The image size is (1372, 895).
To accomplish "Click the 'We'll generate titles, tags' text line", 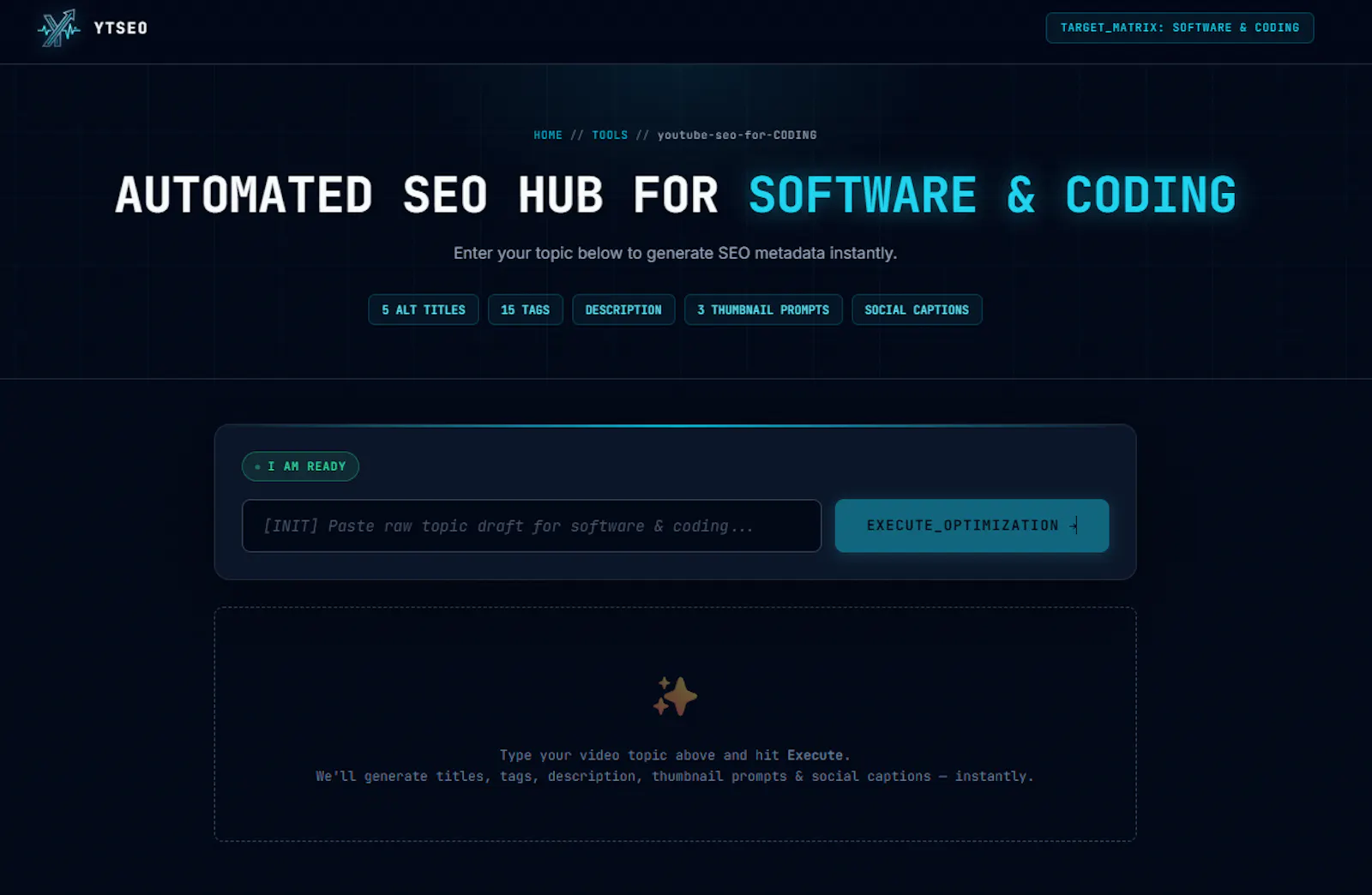I will point(675,776).
